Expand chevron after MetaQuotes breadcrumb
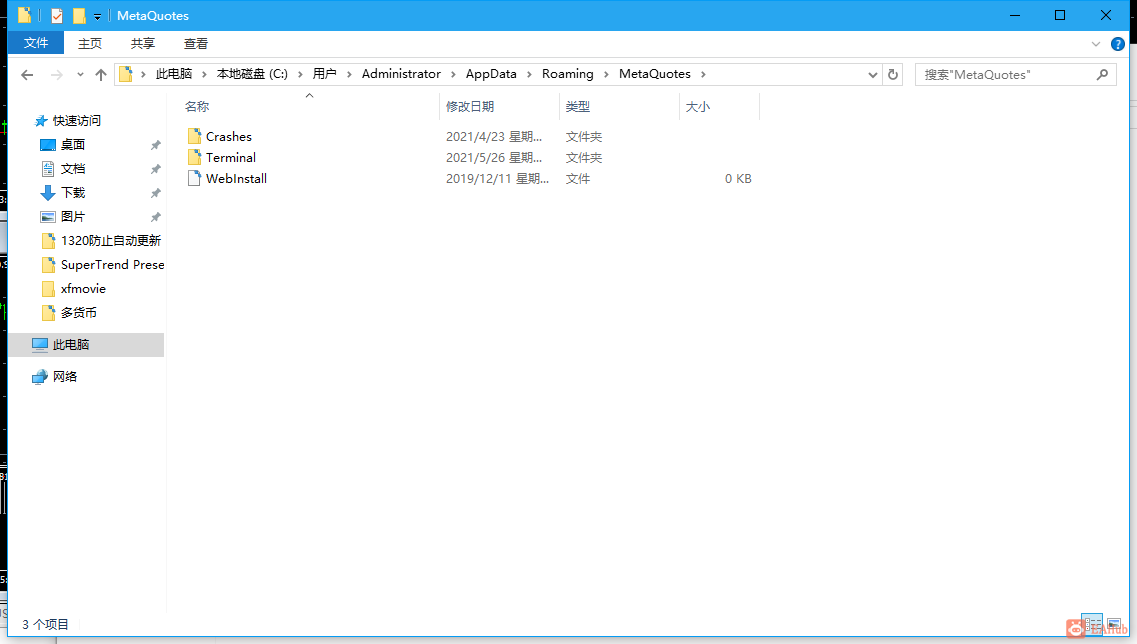Viewport: 1137px width, 644px height. click(x=703, y=74)
